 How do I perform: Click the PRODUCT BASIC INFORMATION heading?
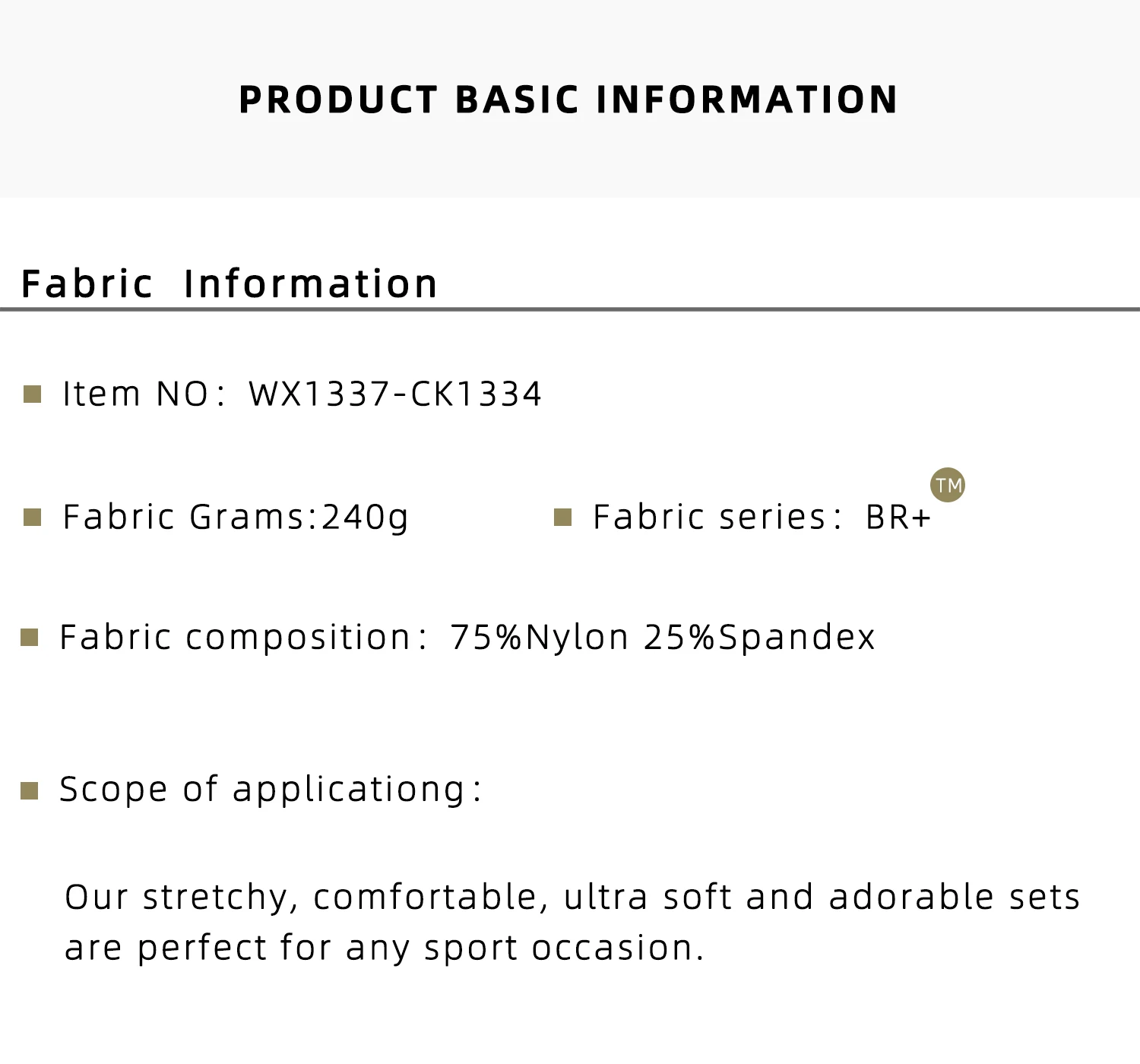click(568, 100)
